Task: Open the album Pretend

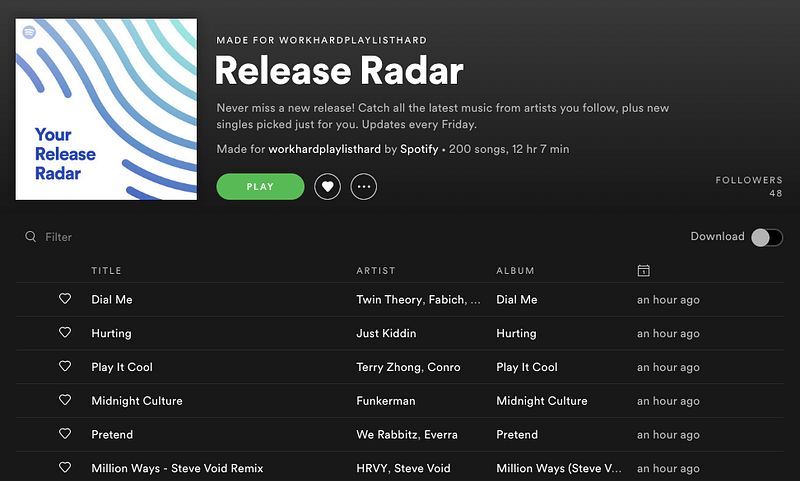Action: (517, 434)
